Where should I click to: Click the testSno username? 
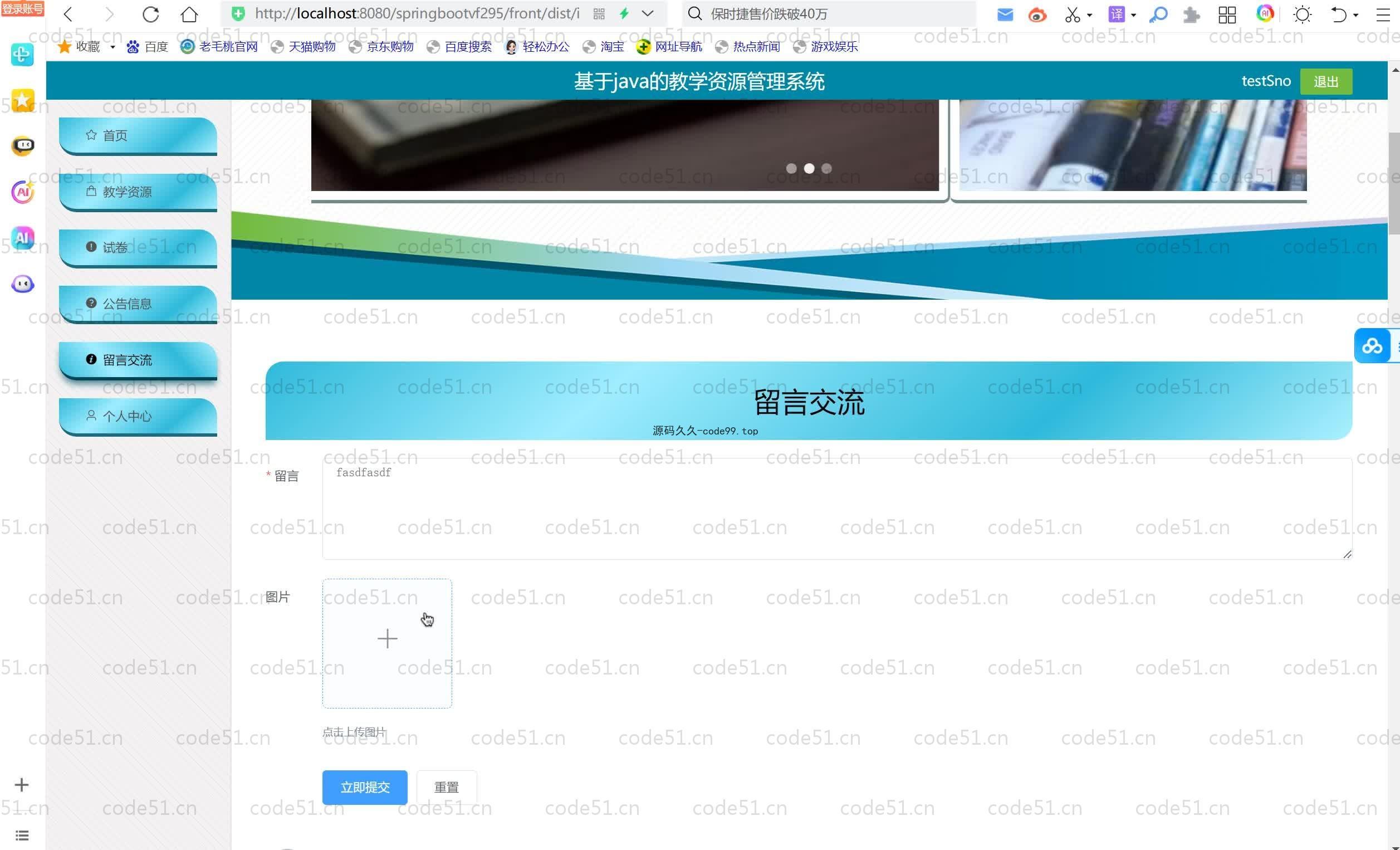(1266, 81)
